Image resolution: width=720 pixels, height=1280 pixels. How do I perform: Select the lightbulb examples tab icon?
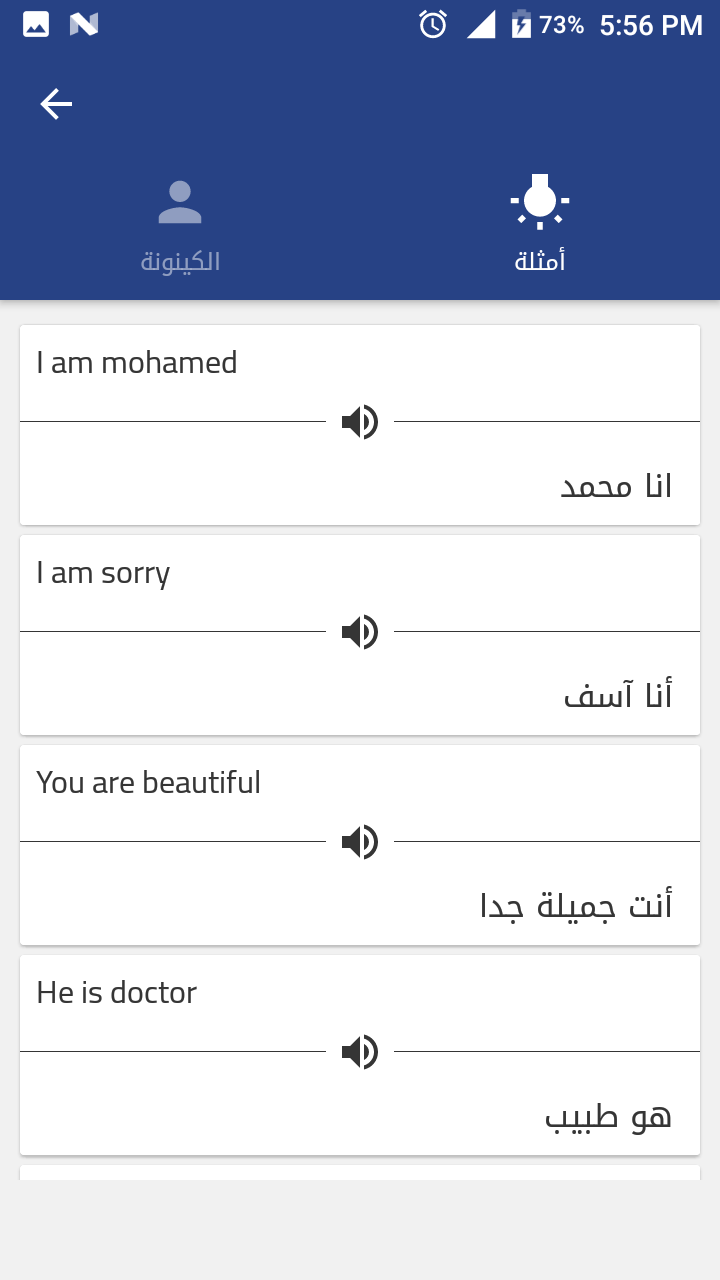(540, 201)
